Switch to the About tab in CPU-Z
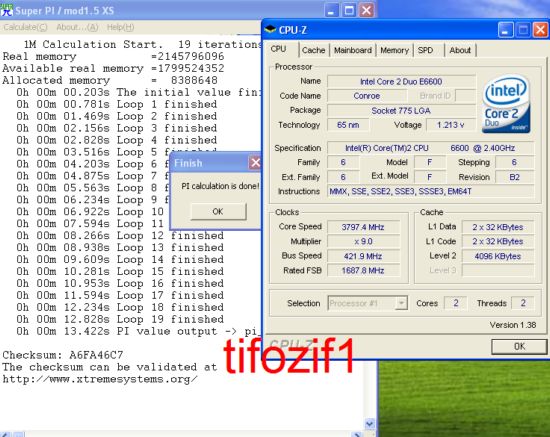The height and width of the screenshot is (437, 550). pos(460,50)
